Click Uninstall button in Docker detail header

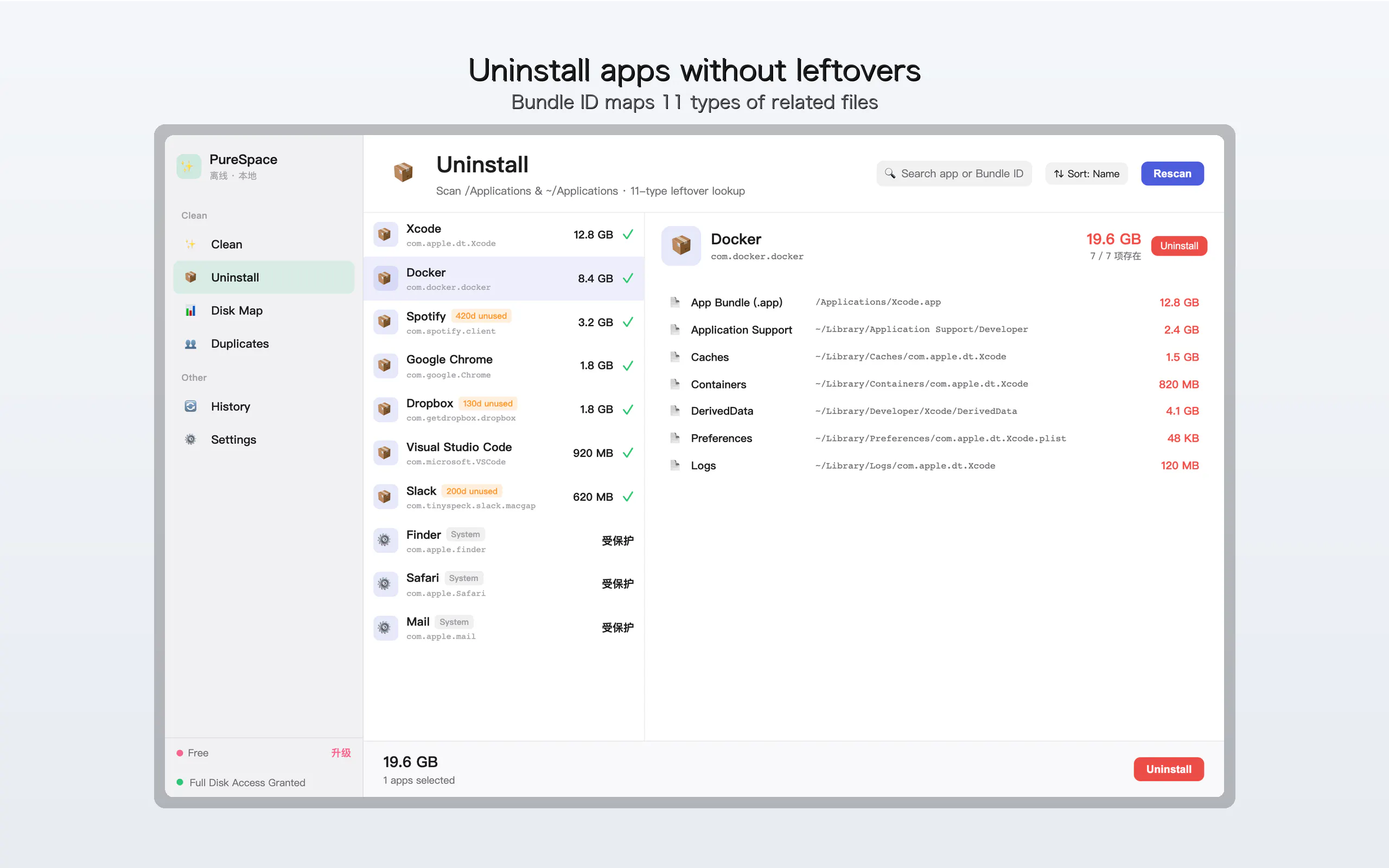1179,246
